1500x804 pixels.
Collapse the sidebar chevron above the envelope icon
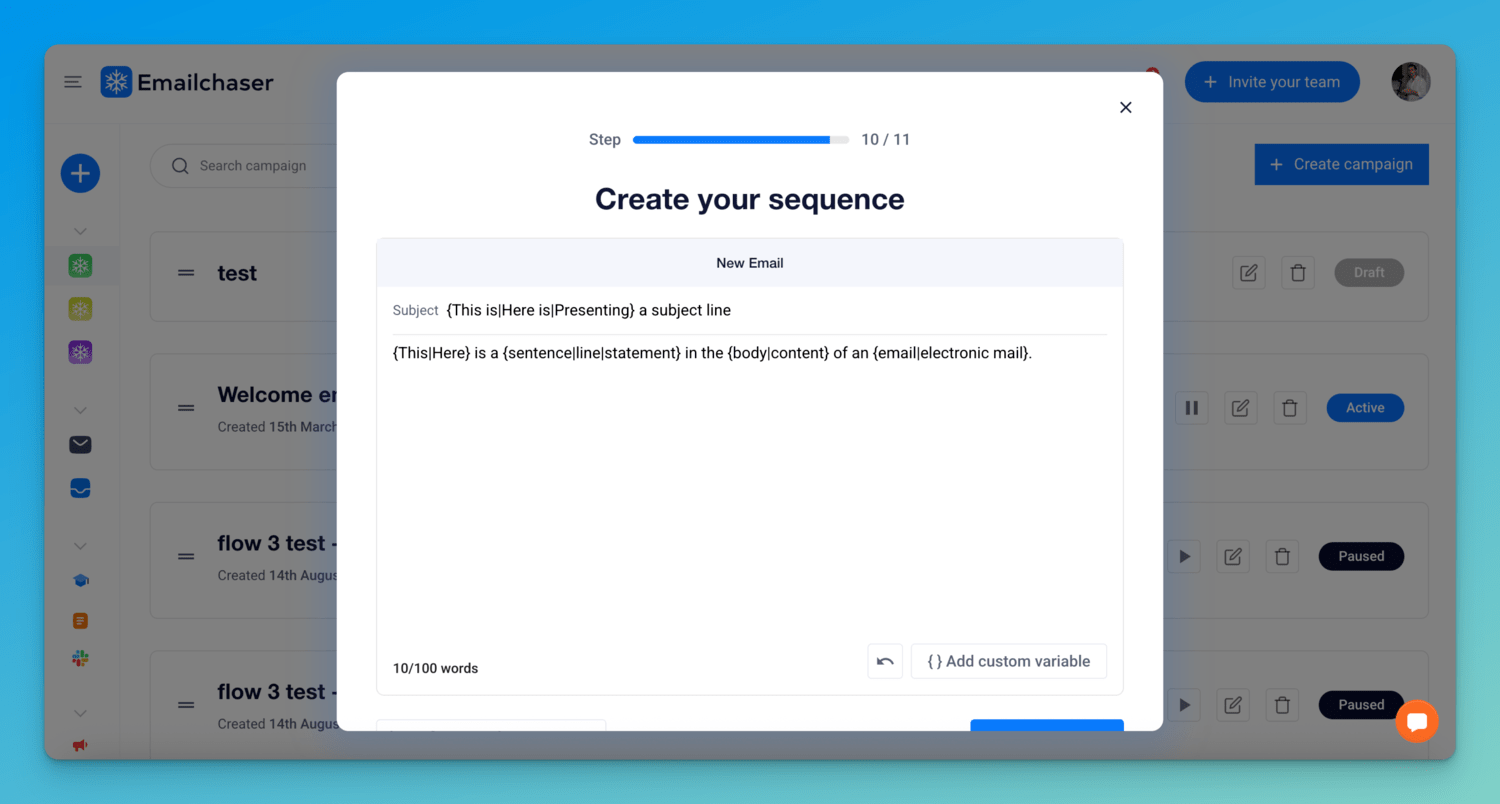point(80,410)
